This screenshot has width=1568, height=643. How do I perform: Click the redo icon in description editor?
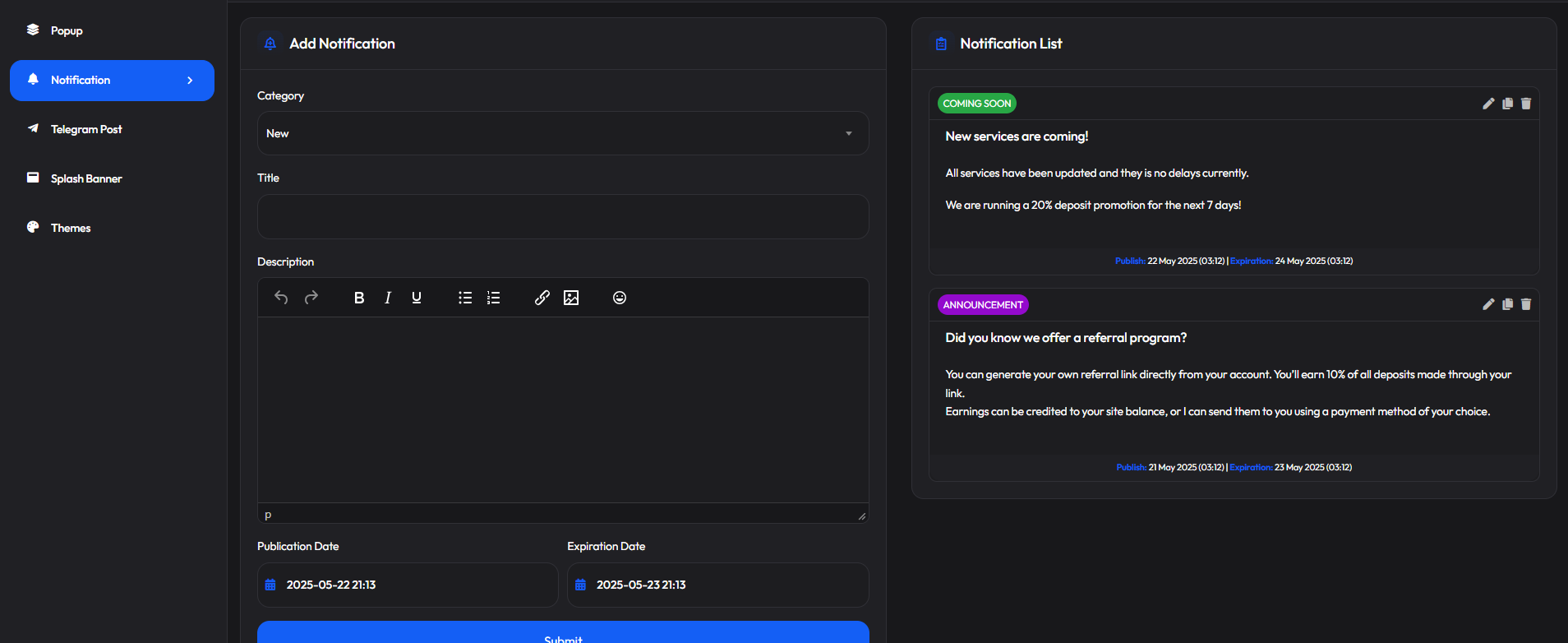[311, 298]
